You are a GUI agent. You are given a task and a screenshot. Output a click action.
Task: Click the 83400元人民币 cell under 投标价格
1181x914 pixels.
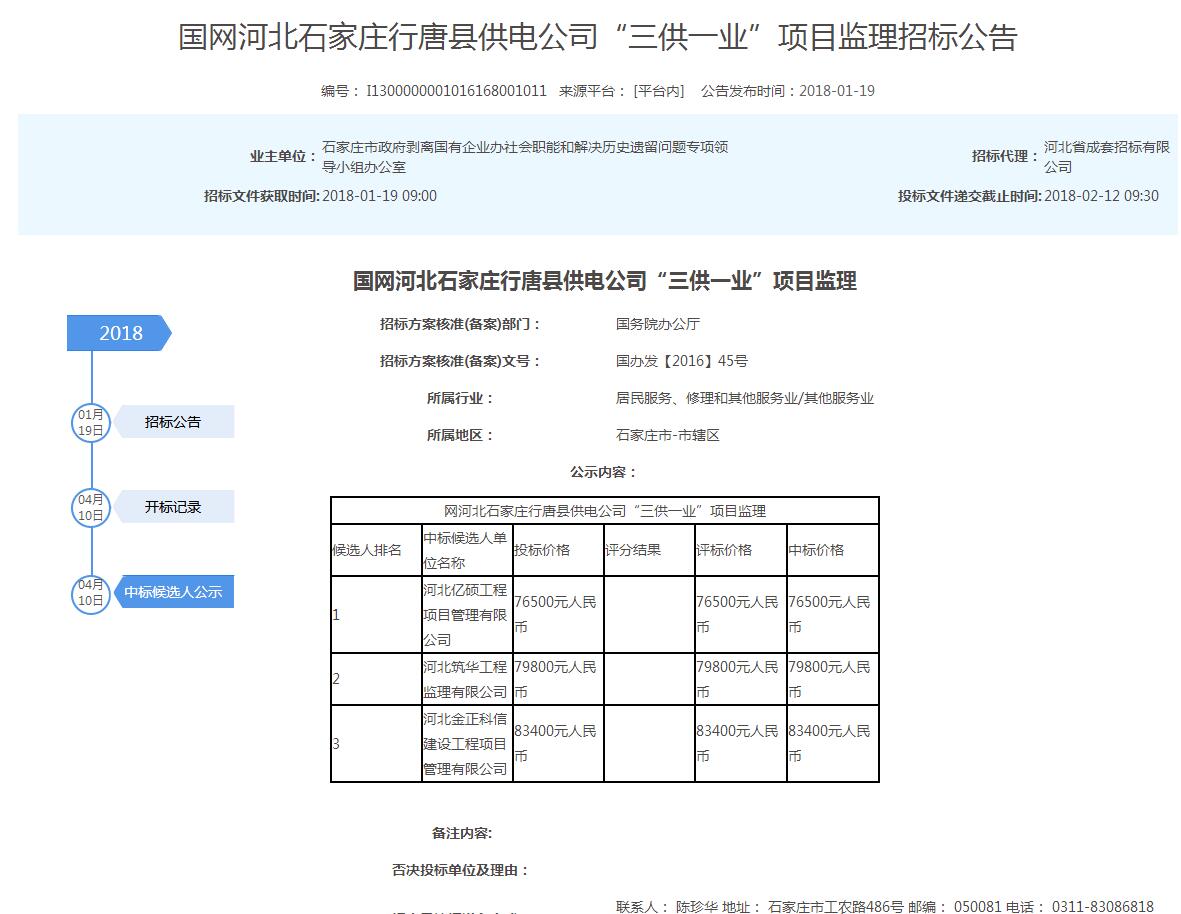point(558,744)
